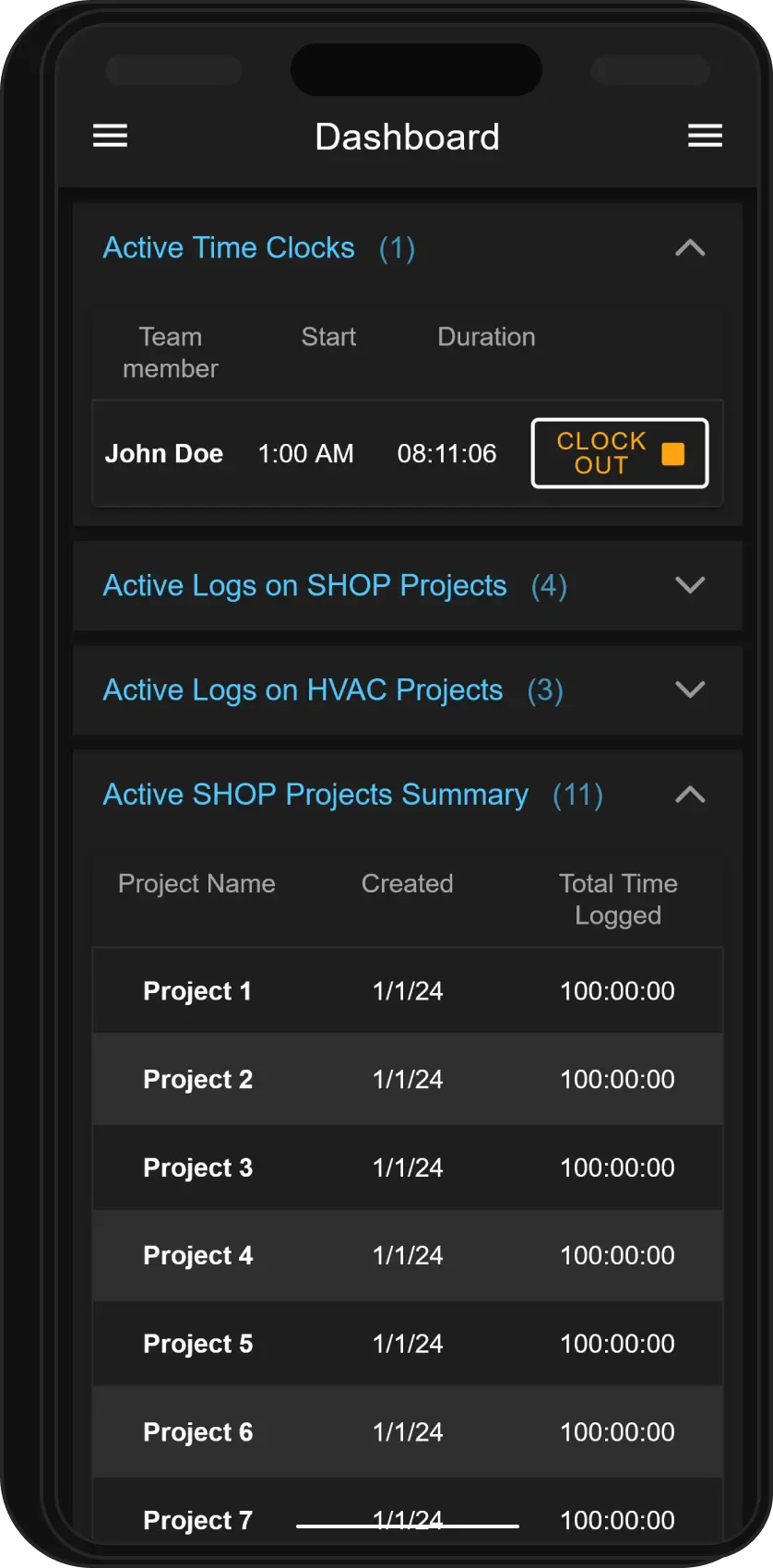The width and height of the screenshot is (773, 1568).
Task: Expand Active Logs on HVAC Projects
Action: click(x=690, y=689)
